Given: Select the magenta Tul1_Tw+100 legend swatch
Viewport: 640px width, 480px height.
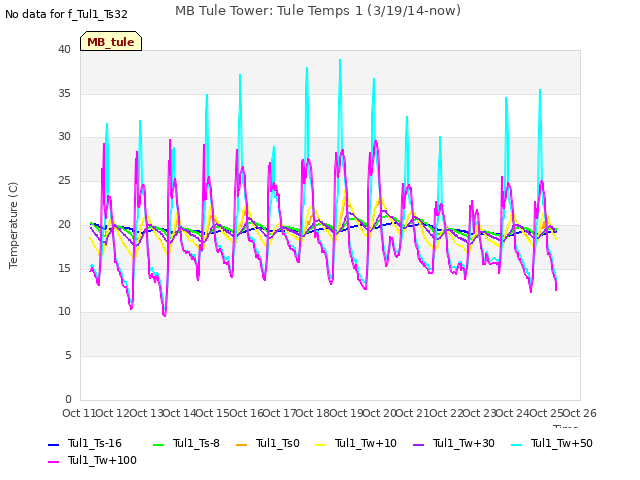Looking at the screenshot, I should pos(53,462).
